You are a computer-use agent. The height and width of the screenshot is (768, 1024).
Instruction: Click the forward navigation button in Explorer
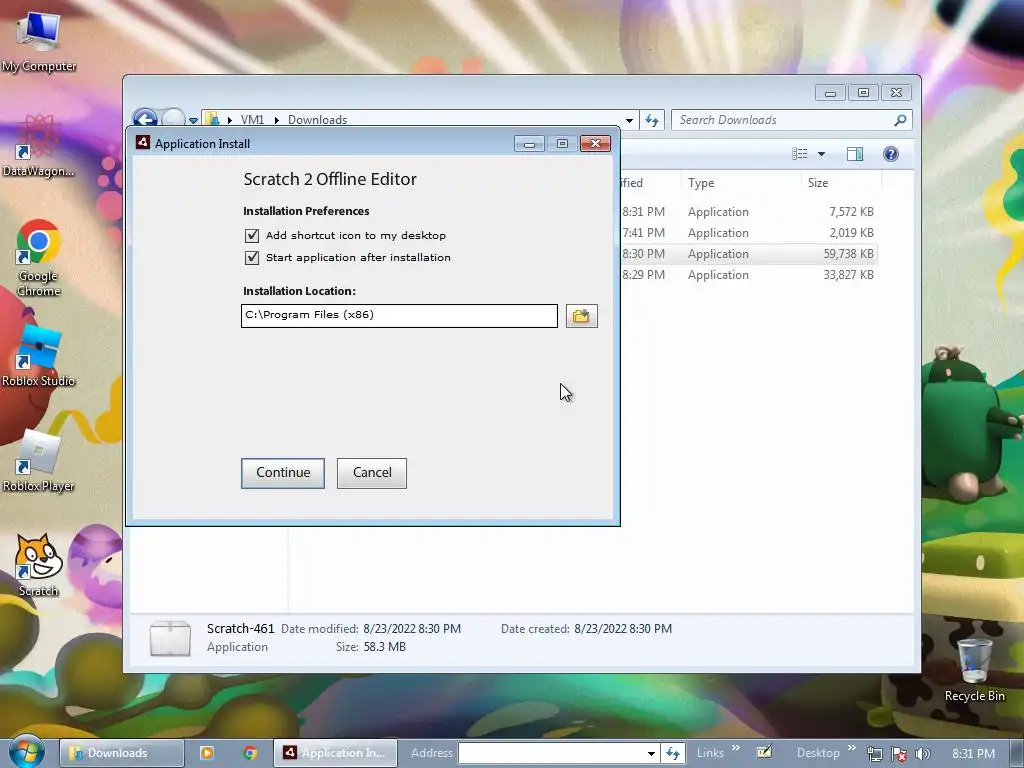coord(173,119)
